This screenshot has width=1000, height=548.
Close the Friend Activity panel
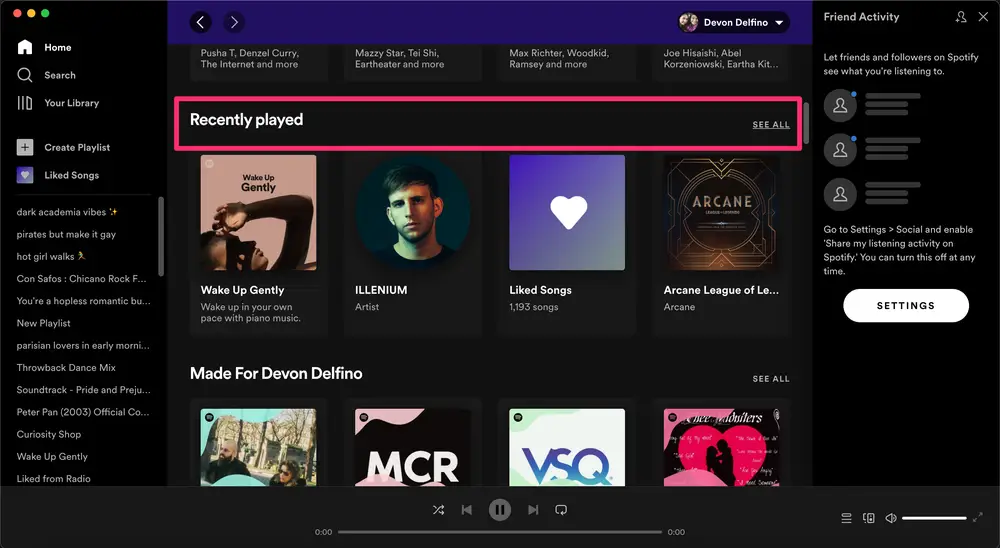983,17
